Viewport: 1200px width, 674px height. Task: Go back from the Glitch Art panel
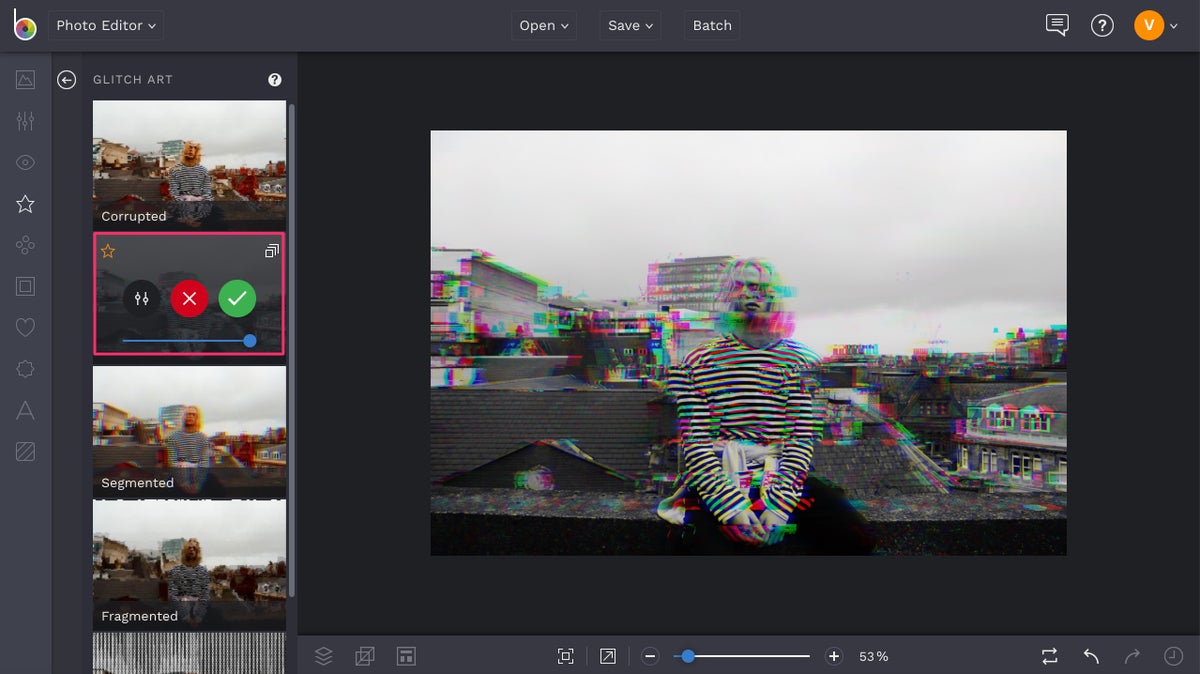66,80
